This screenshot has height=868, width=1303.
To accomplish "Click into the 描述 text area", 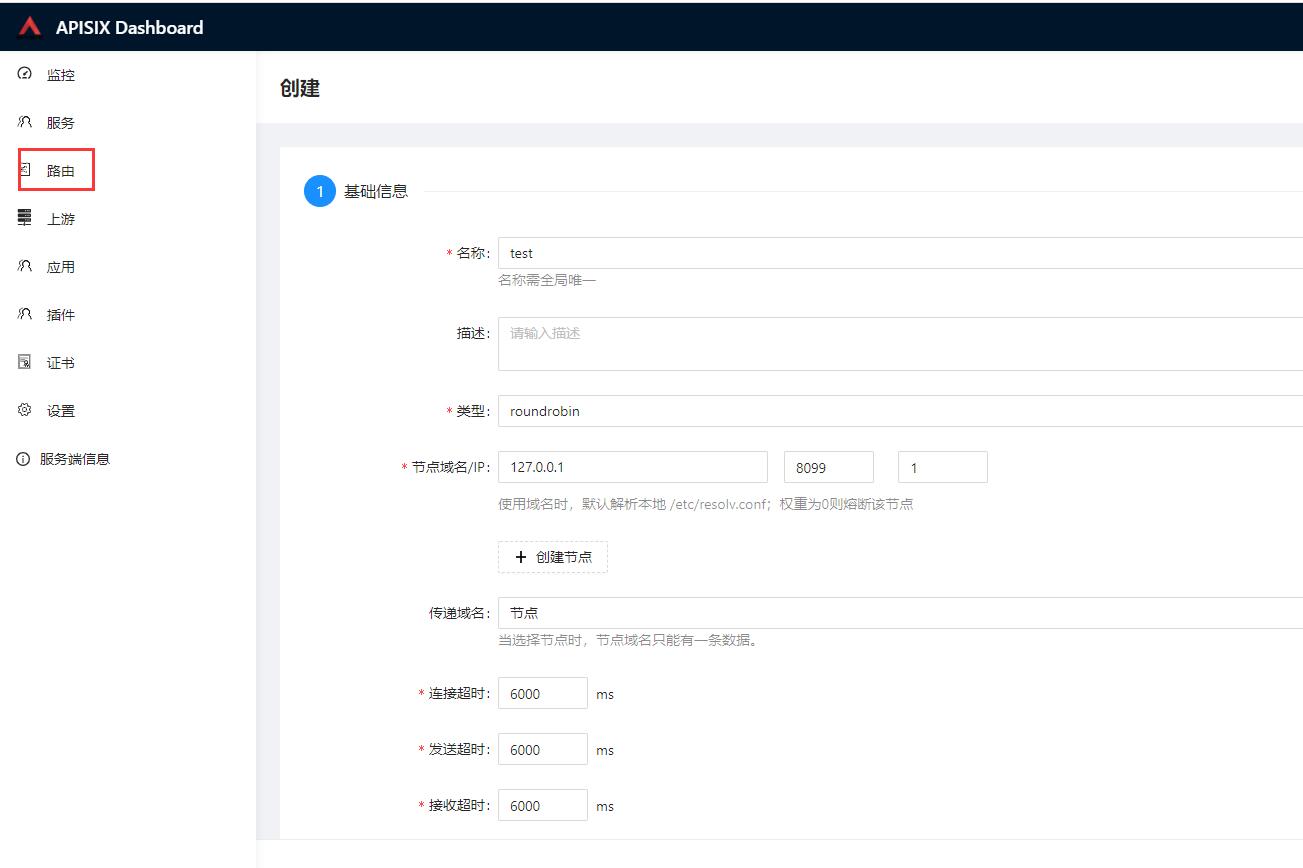I will pyautogui.click(x=900, y=344).
